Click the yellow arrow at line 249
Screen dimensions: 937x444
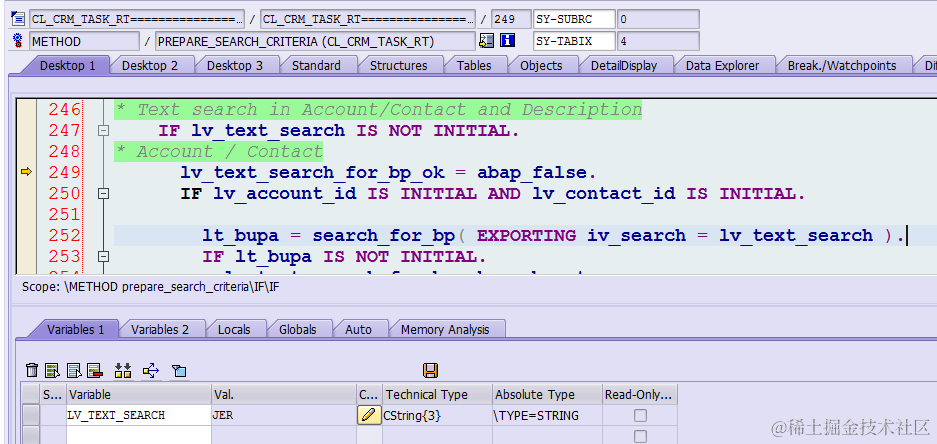pos(26,172)
